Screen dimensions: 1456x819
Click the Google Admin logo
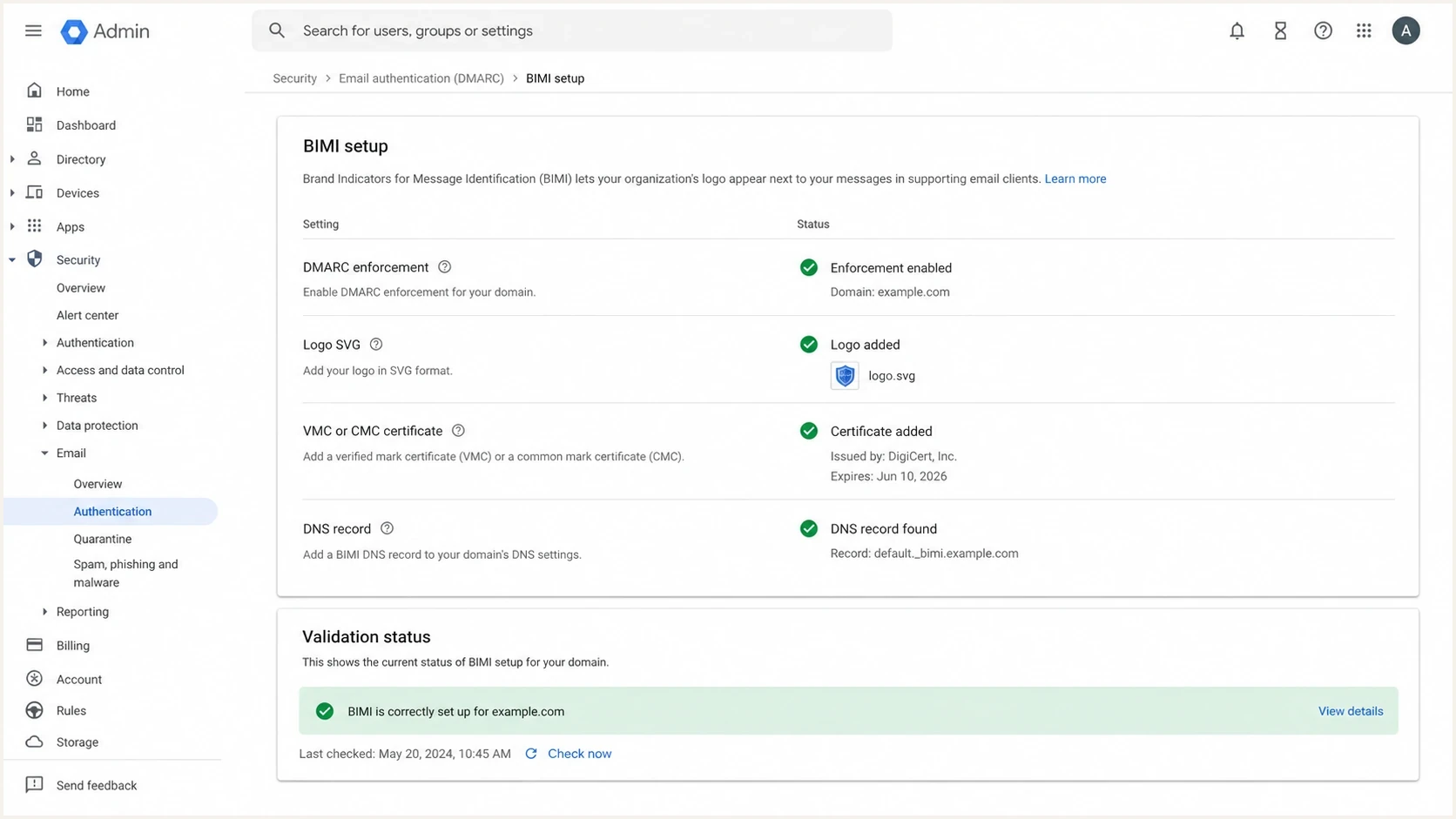pyautogui.click(x=104, y=31)
